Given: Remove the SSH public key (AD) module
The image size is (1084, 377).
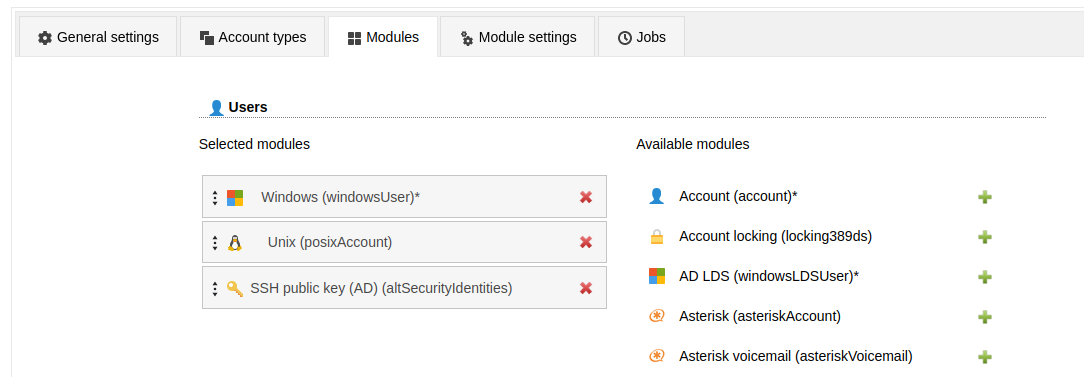Looking at the screenshot, I should click(586, 288).
